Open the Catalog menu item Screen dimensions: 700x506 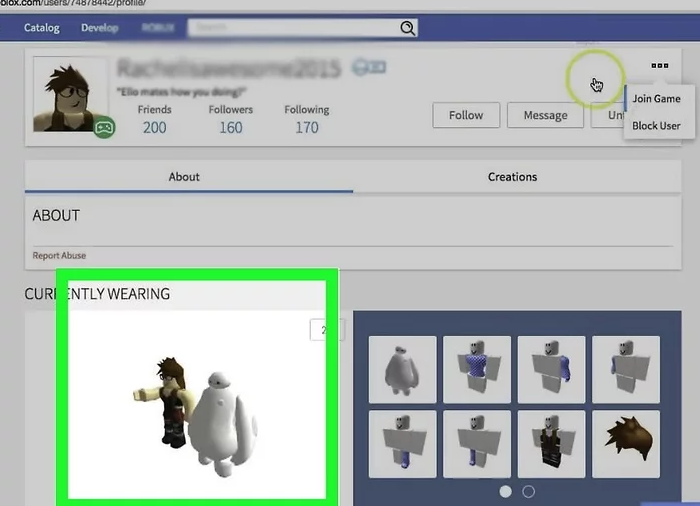tap(42, 28)
